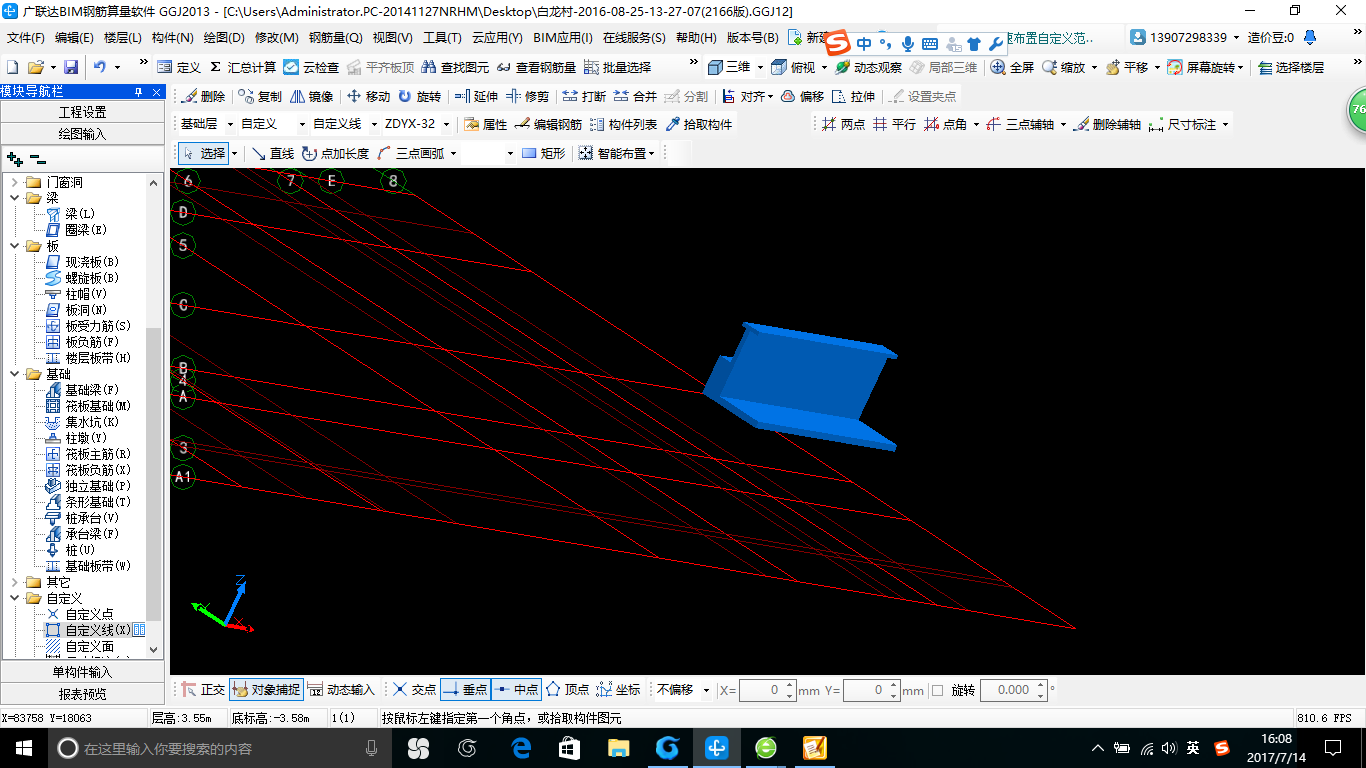Toggle 正交 orthogonal mode
This screenshot has height=768, width=1366.
point(203,690)
